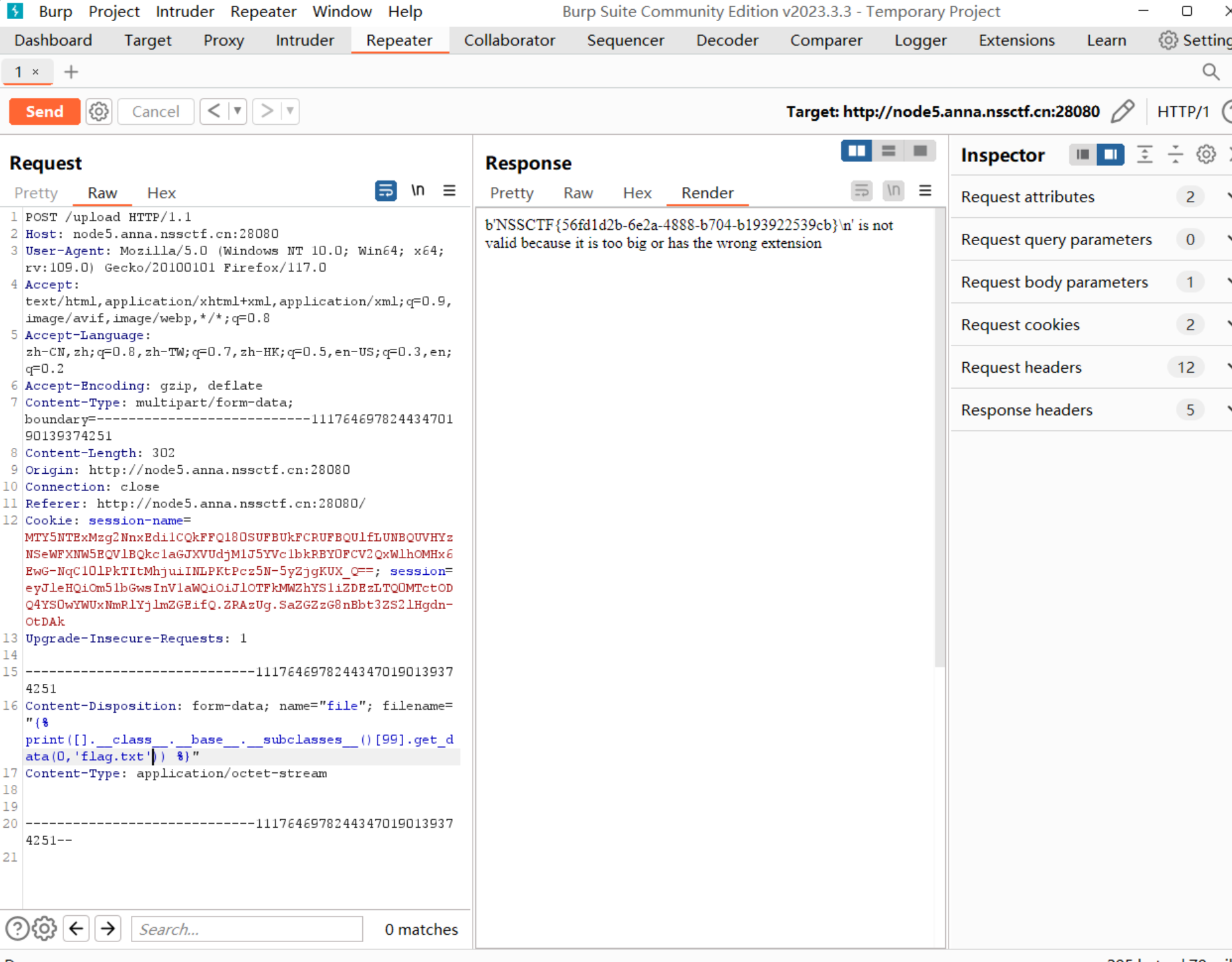Open the Burp menu
The width and height of the screenshot is (1232, 962).
click(x=55, y=11)
